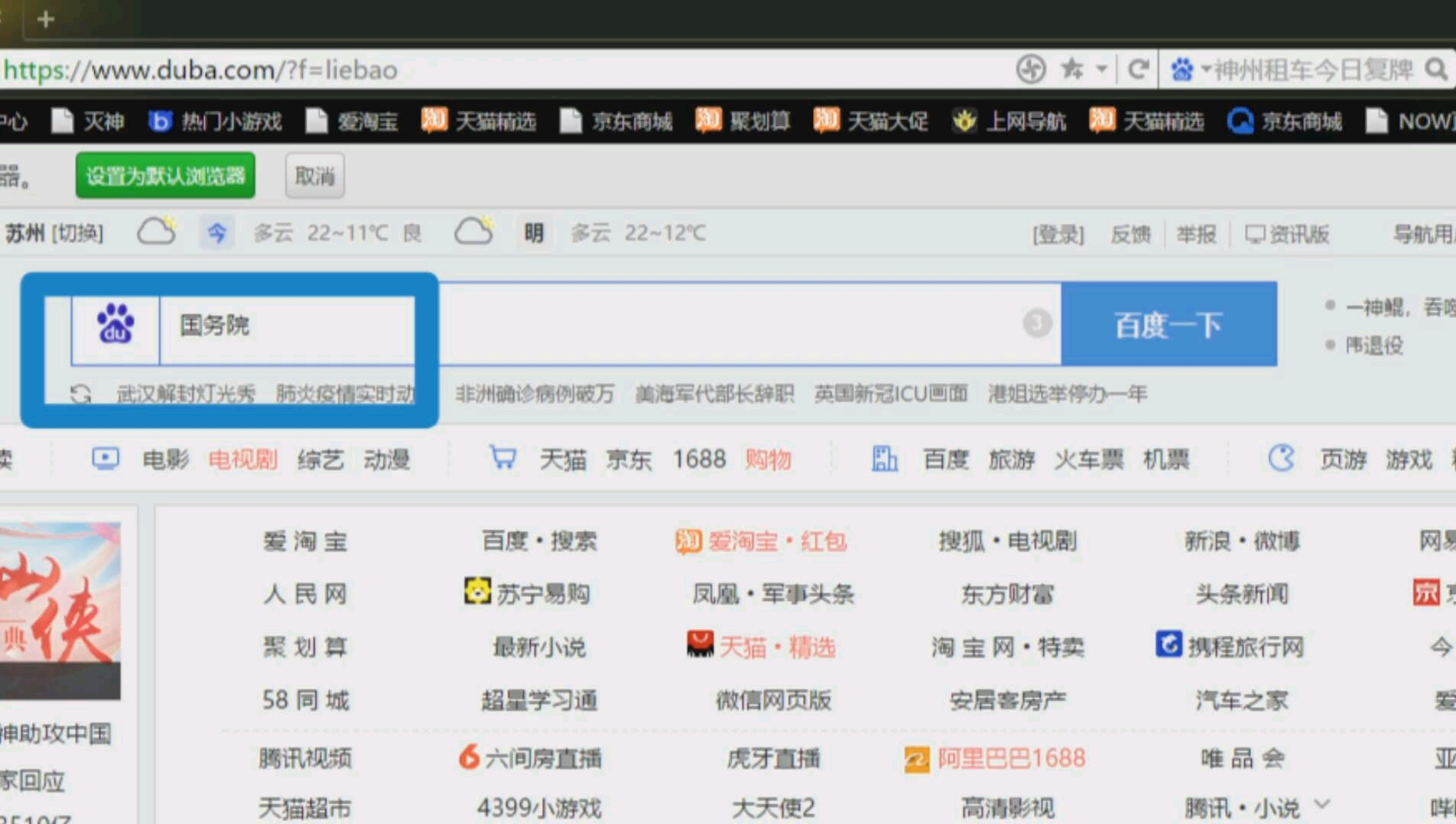Refresh the hot-search suggestions
Screen dimensions: 1456x824
(x=80, y=394)
